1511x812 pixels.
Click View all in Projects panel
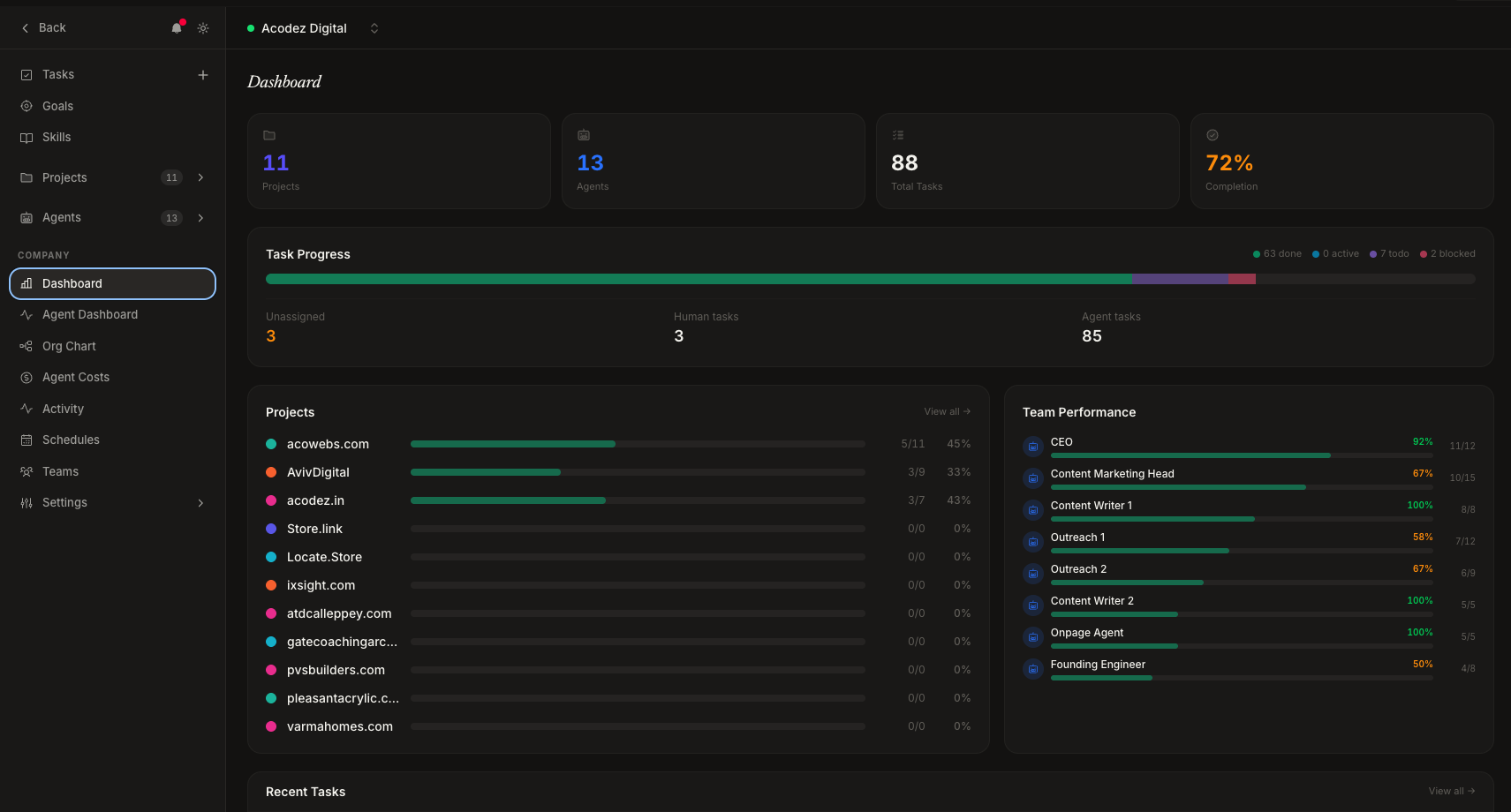point(948,412)
